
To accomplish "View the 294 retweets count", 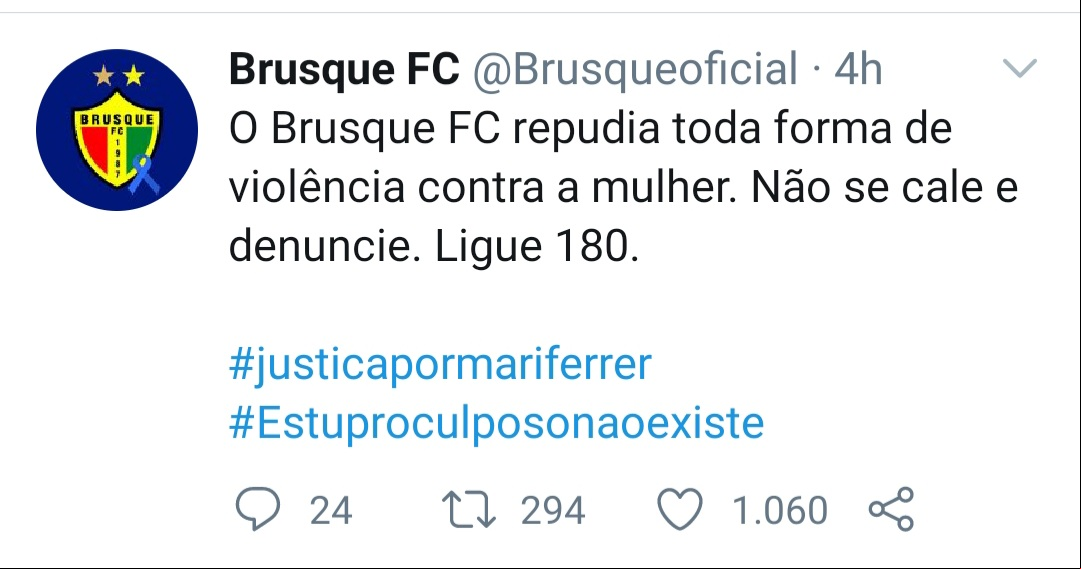I will pyautogui.click(x=553, y=510).
